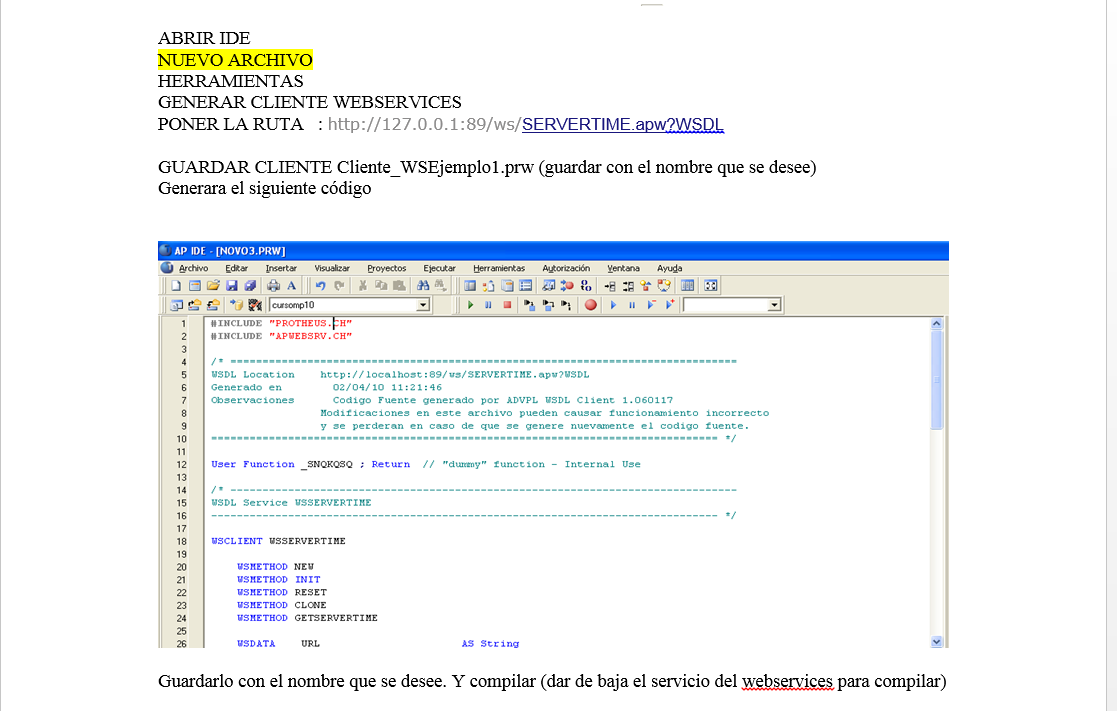Open the Ventana menu
The image size is (1117, 711).
623,269
